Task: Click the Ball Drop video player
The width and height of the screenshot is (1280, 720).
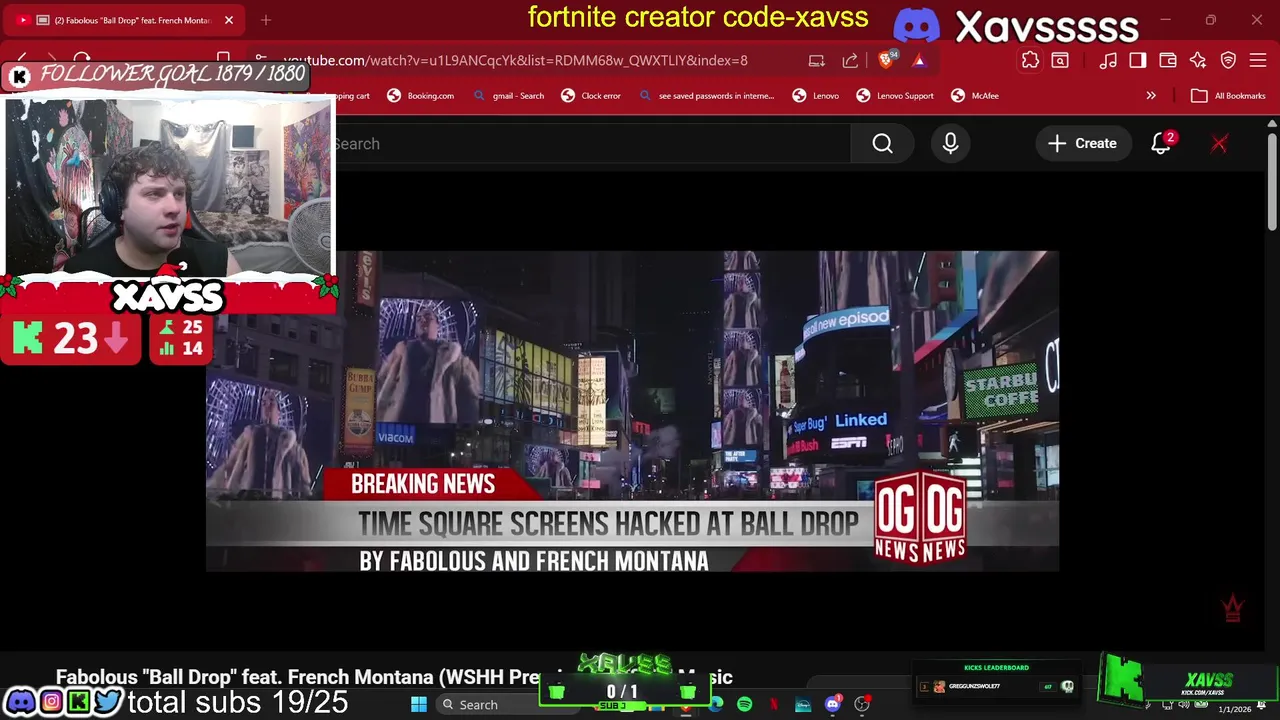Action: coord(632,411)
